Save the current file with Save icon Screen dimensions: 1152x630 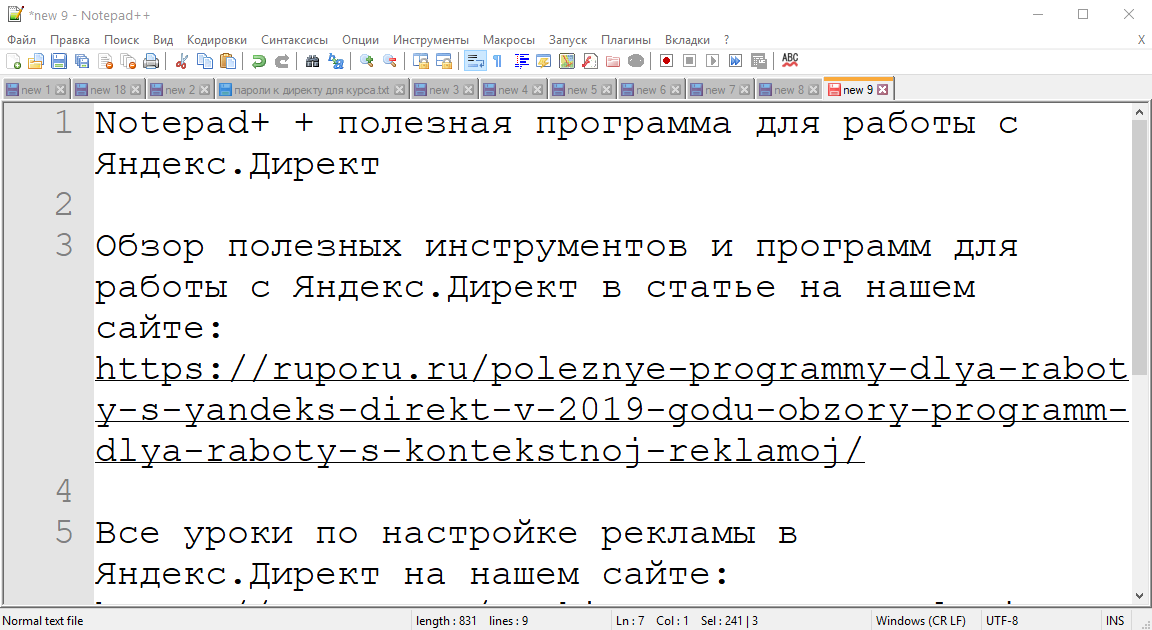pyautogui.click(x=59, y=61)
